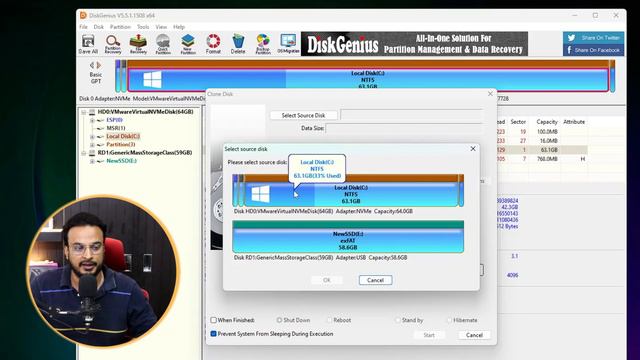Select the Hibernate radio option

(x=449, y=320)
